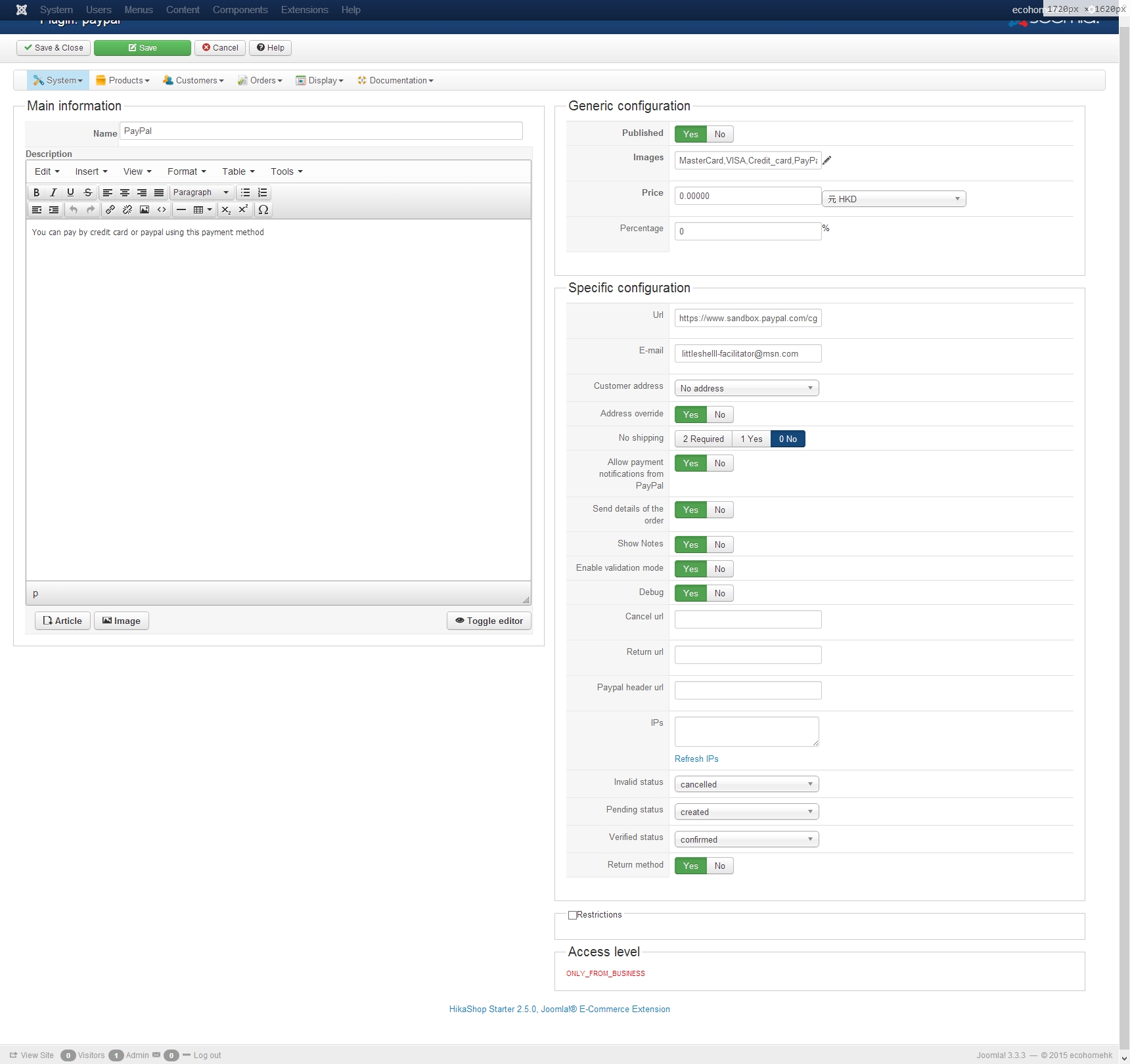Click the Refresh IPs link

[696, 759]
